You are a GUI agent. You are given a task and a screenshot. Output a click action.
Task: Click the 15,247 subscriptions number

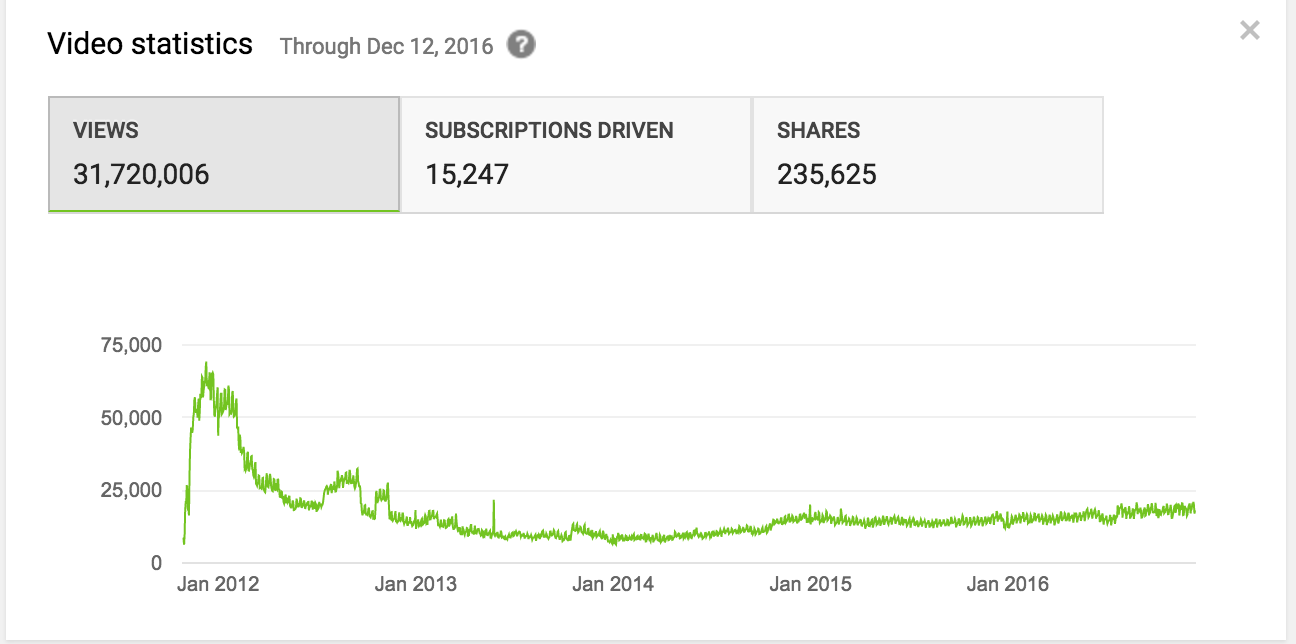pyautogui.click(x=467, y=175)
